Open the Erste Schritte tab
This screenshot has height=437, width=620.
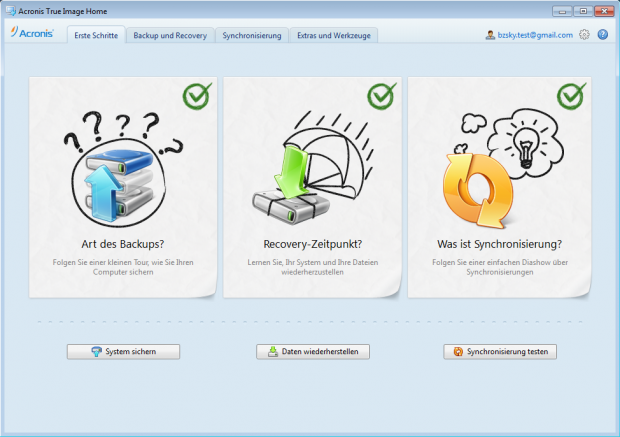click(x=96, y=35)
